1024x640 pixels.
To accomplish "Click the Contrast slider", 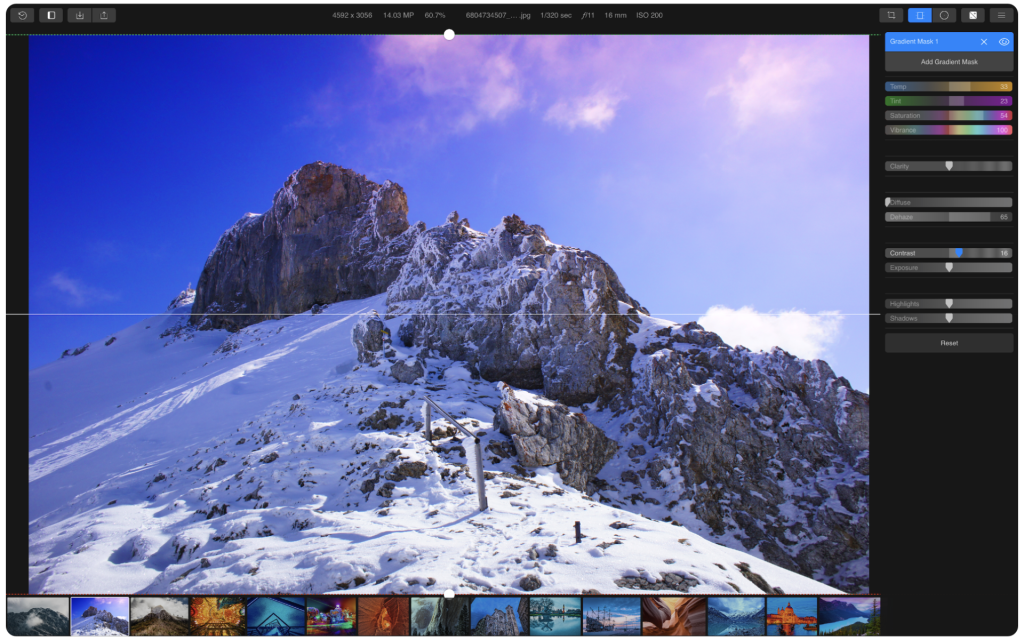I will point(949,253).
